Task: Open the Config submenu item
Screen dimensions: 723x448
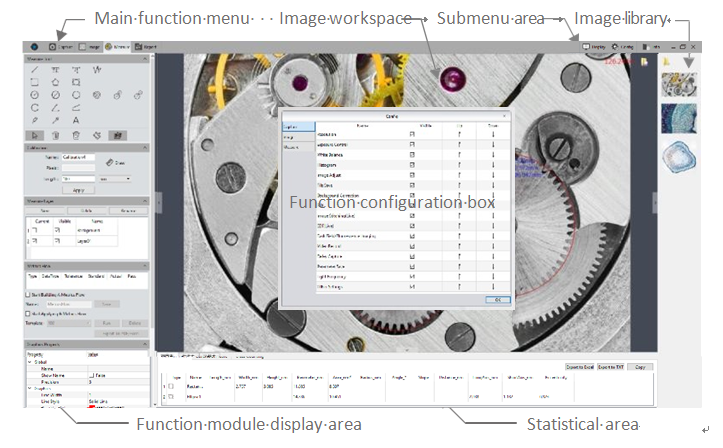Action: click(622, 47)
